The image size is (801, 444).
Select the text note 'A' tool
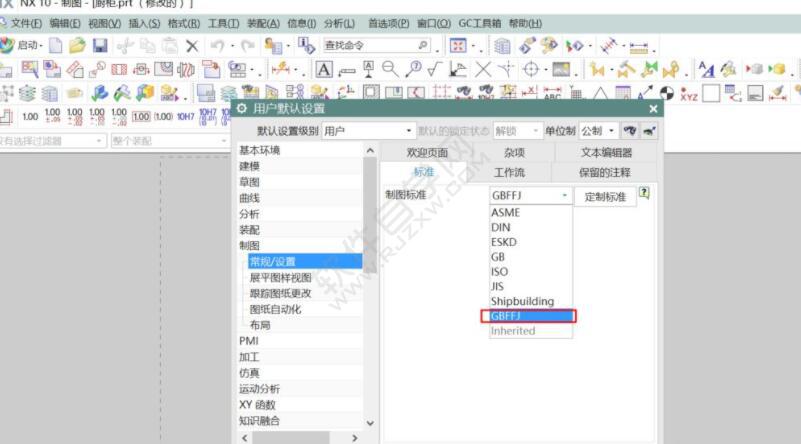click(x=323, y=69)
